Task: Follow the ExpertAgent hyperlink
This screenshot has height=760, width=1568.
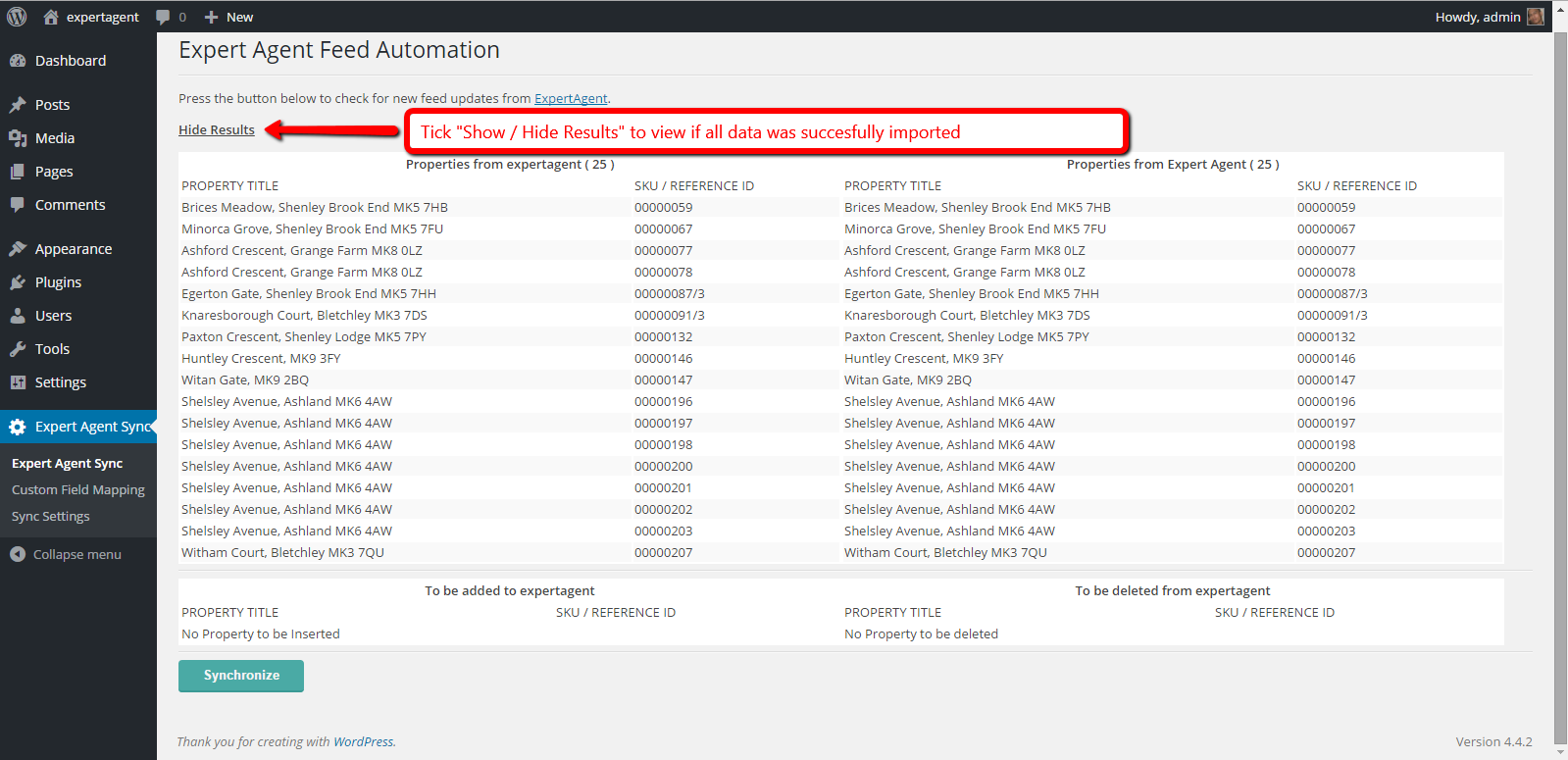Action: coord(571,99)
